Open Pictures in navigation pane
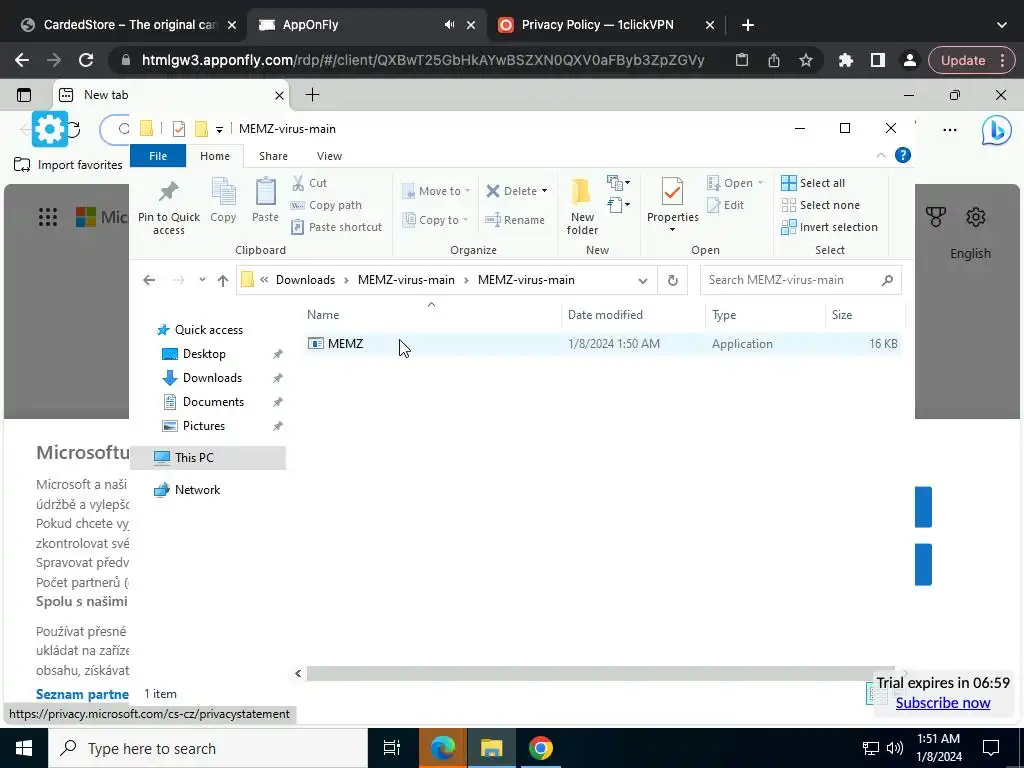The image size is (1024, 768). [x=203, y=426]
